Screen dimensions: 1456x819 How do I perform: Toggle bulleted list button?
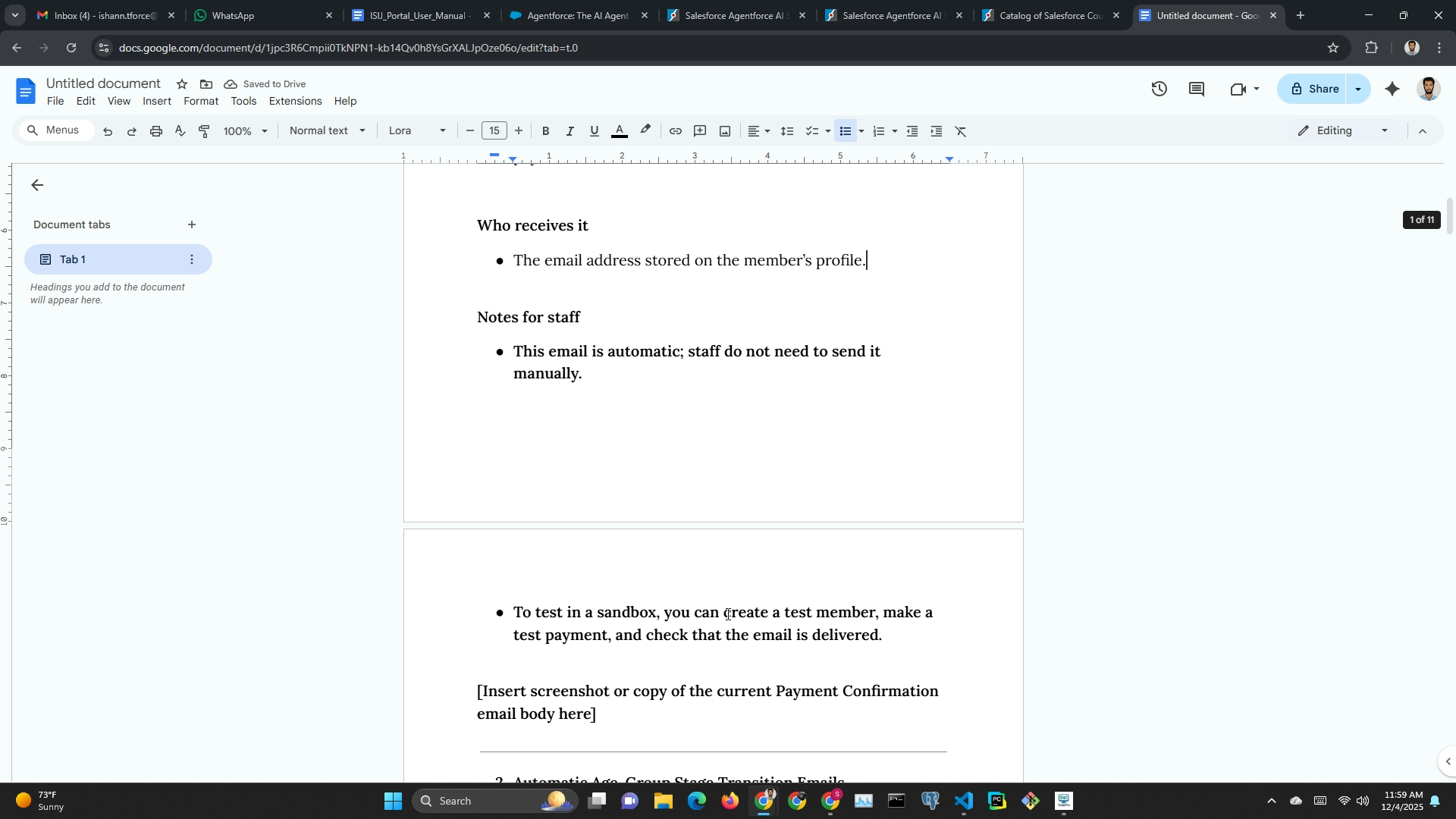coord(845,131)
